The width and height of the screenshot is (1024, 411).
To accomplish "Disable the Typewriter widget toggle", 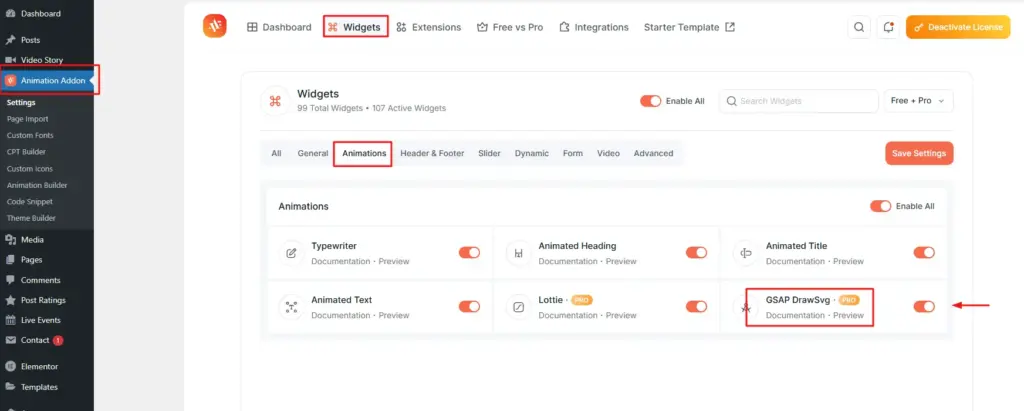I will pyautogui.click(x=469, y=252).
